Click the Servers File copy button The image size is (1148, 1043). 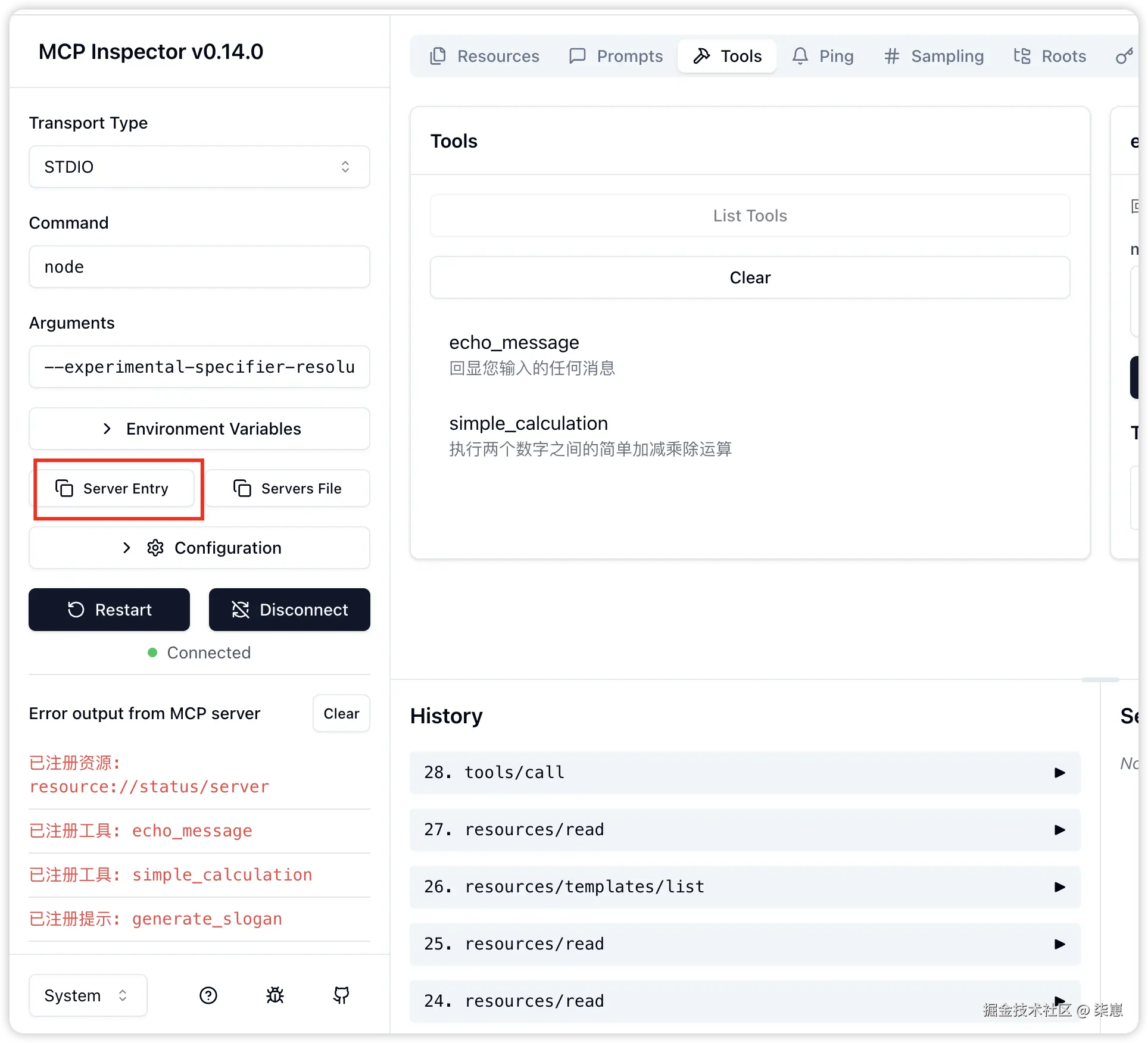(x=288, y=488)
